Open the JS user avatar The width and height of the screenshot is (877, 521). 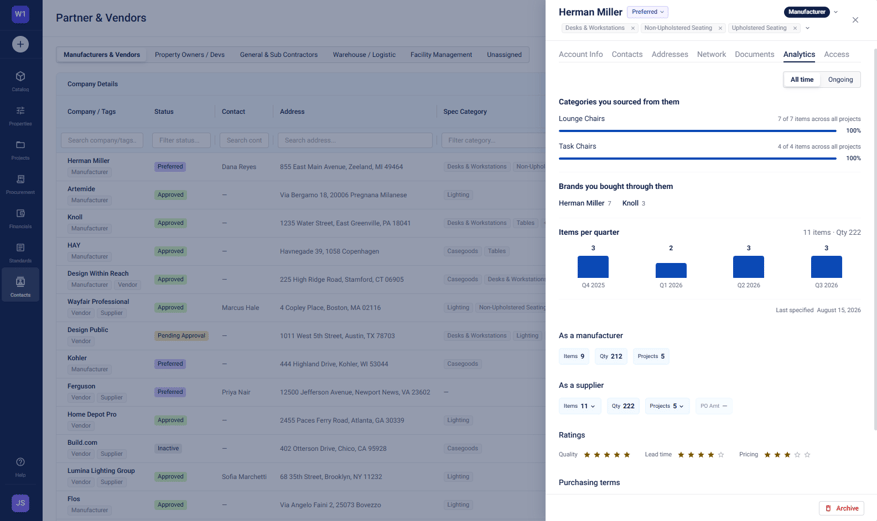click(x=20, y=503)
